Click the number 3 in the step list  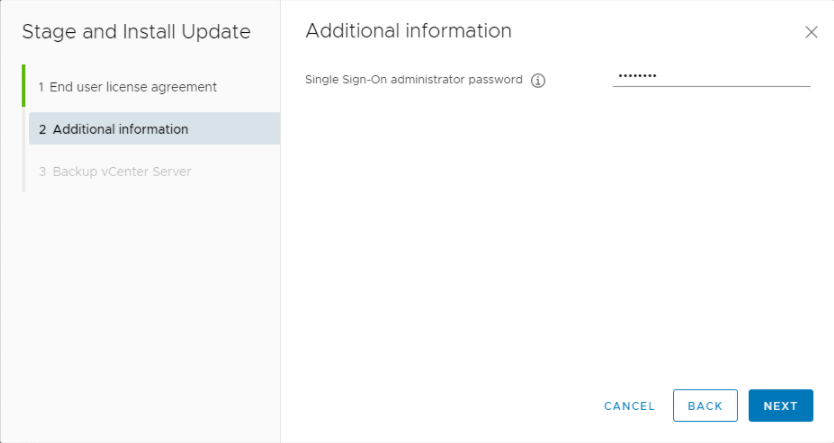(x=42, y=171)
